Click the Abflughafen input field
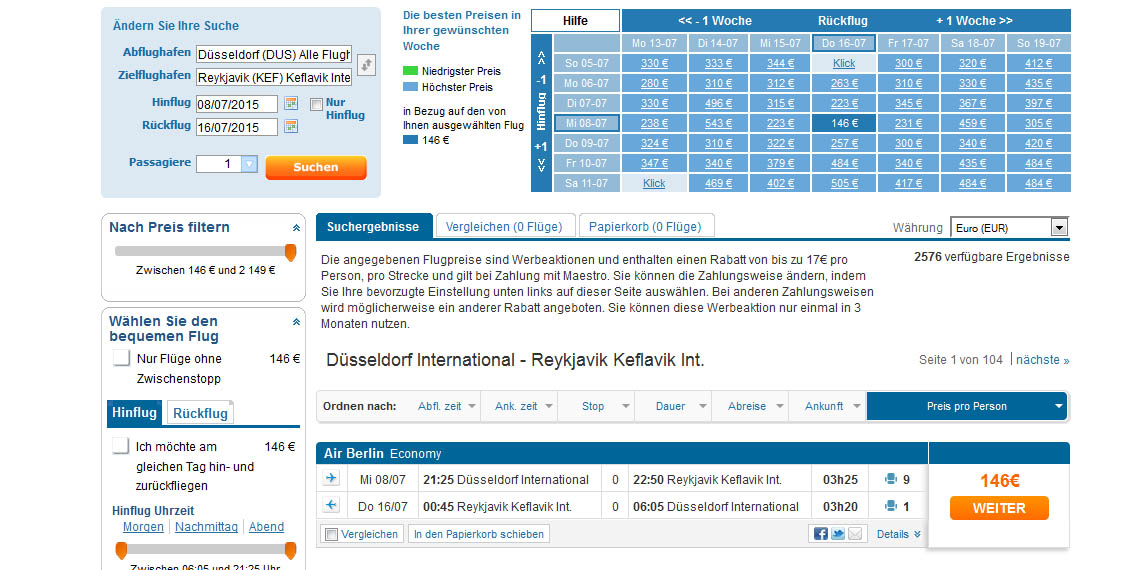 click(274, 54)
